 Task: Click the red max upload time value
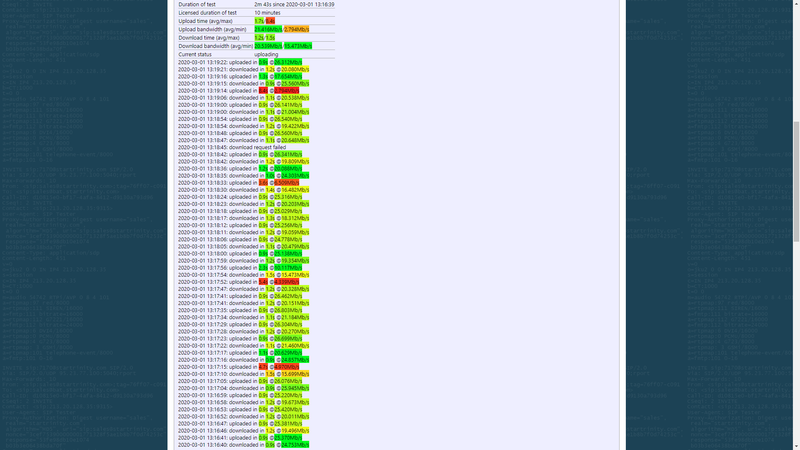(270, 21)
